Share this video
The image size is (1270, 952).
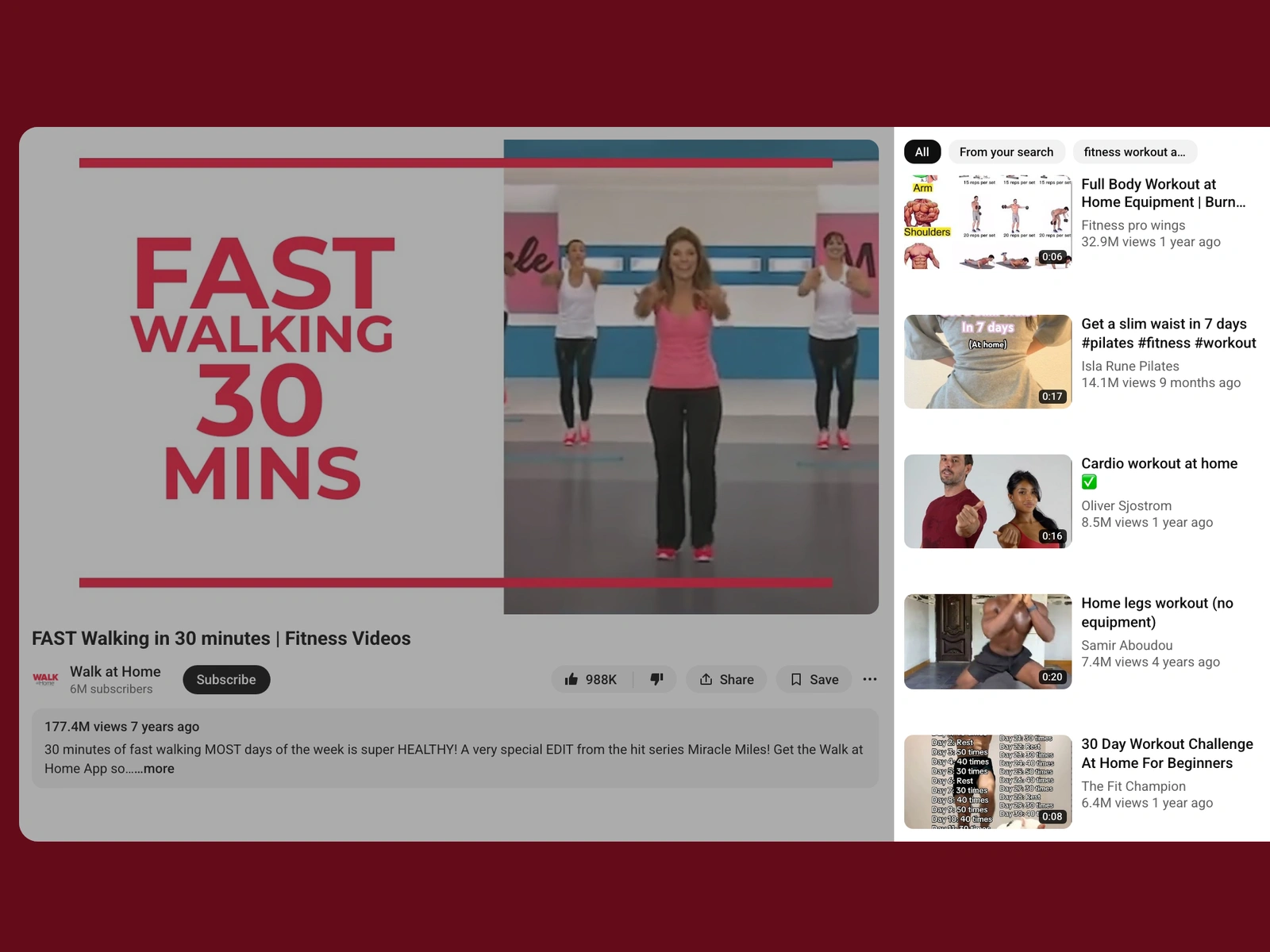click(x=726, y=679)
